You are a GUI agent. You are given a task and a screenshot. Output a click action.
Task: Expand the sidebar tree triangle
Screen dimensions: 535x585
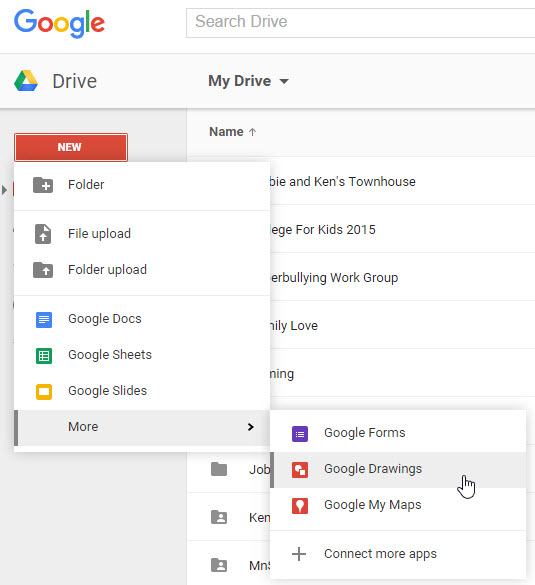point(4,190)
